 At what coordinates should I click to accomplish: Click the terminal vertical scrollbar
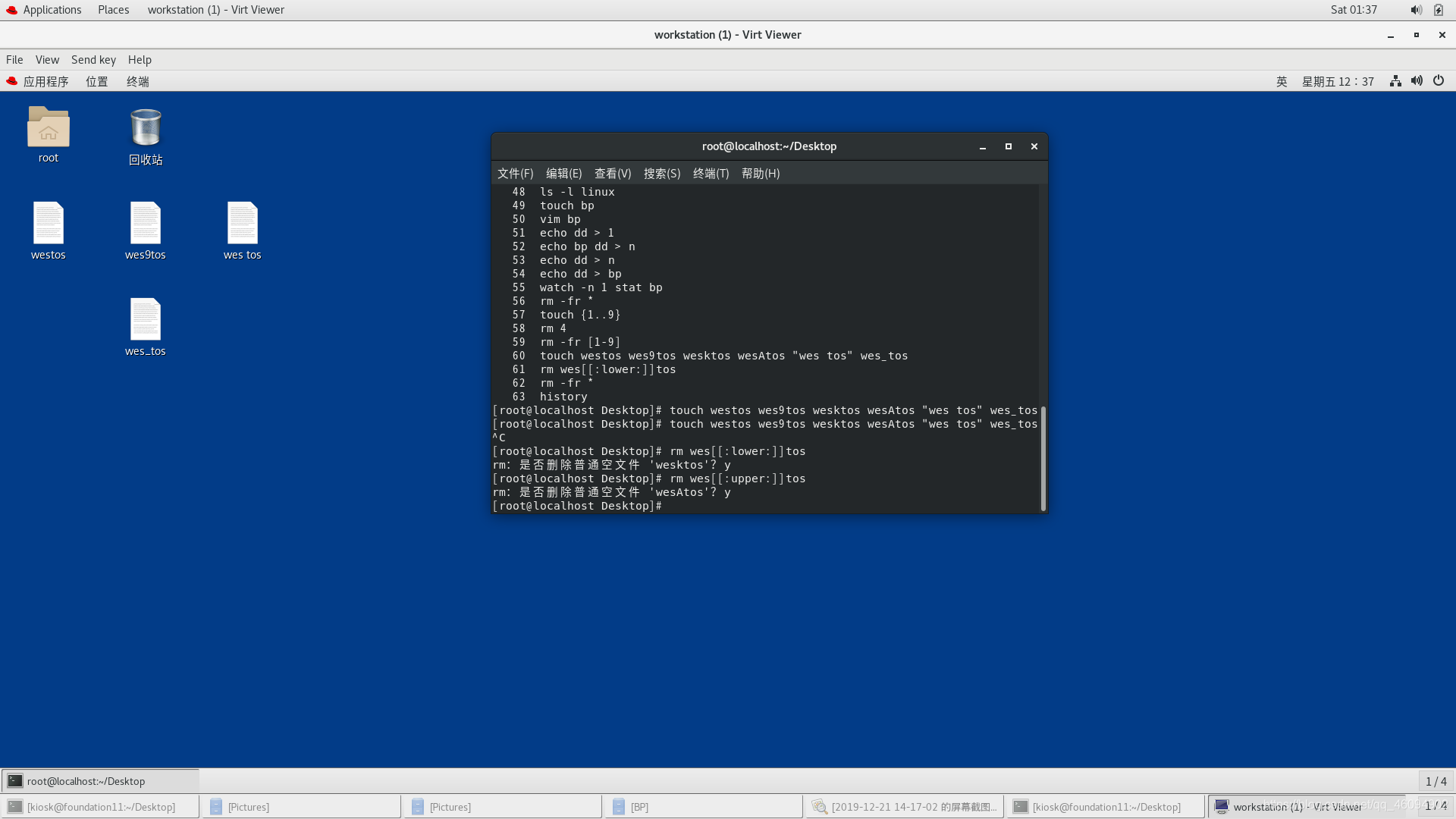click(1043, 458)
